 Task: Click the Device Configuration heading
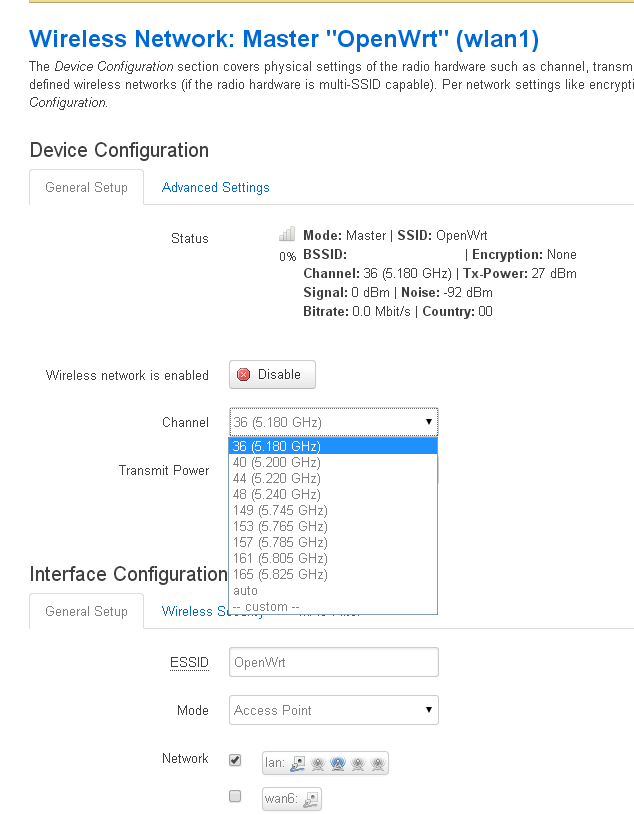click(119, 150)
